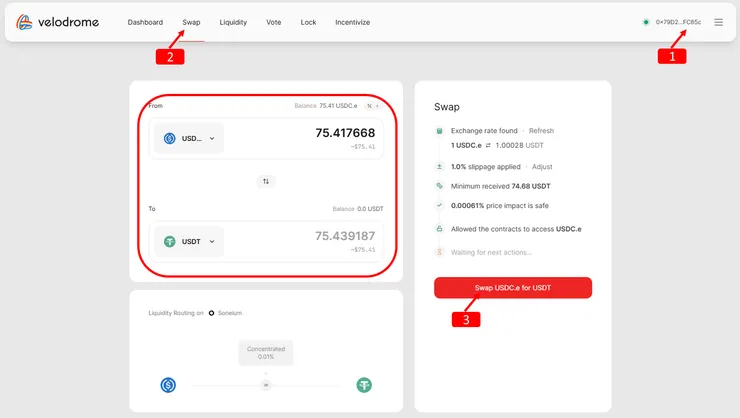Click the Minimum received 74.68 USDT text
This screenshot has height=418, width=740.
coord(501,186)
